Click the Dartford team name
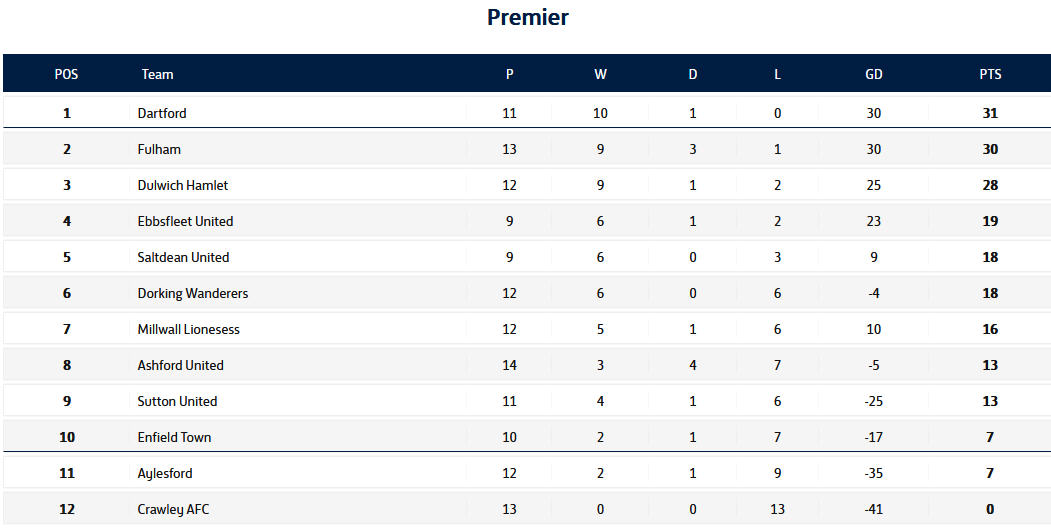 tap(162, 113)
